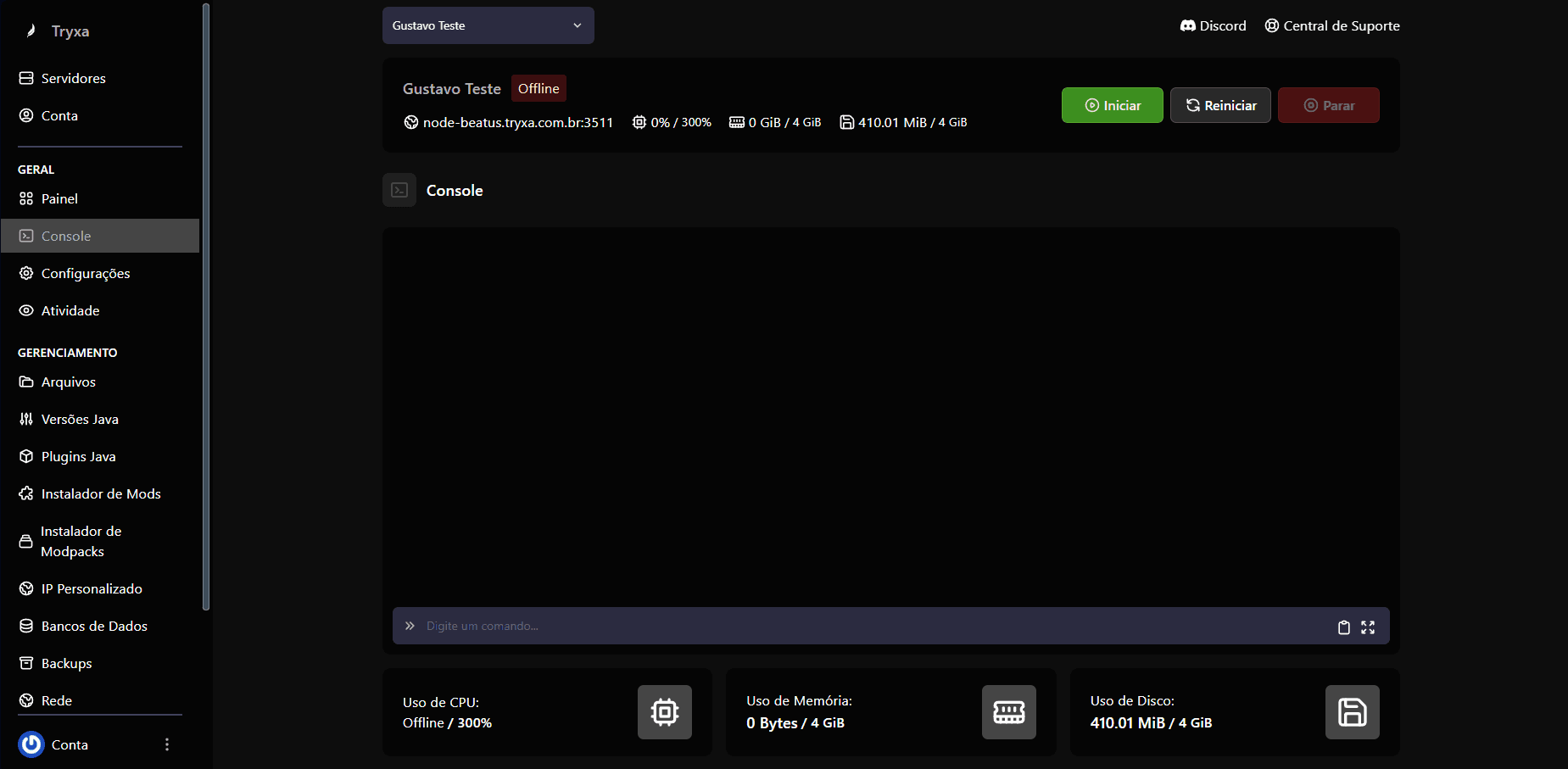Click the CPU usage chip icon
This screenshot has width=1568, height=769.
(x=665, y=712)
